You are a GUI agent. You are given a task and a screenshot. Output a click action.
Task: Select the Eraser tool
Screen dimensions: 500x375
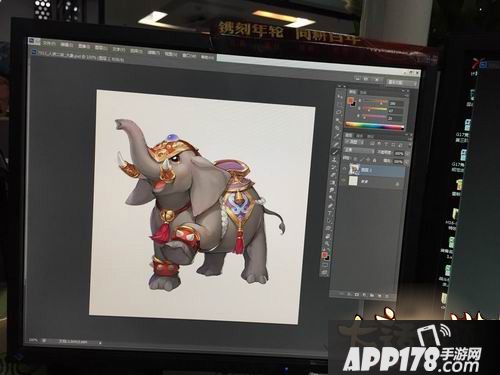point(333,175)
